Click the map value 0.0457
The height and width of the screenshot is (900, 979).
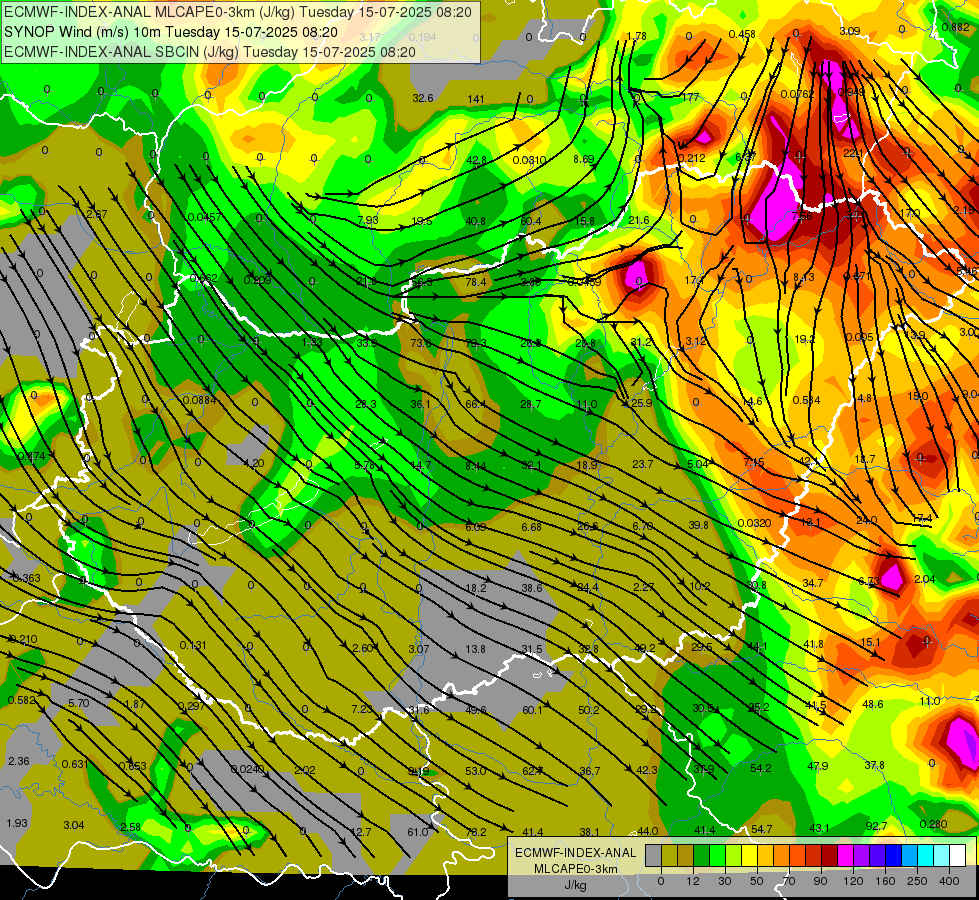[204, 217]
